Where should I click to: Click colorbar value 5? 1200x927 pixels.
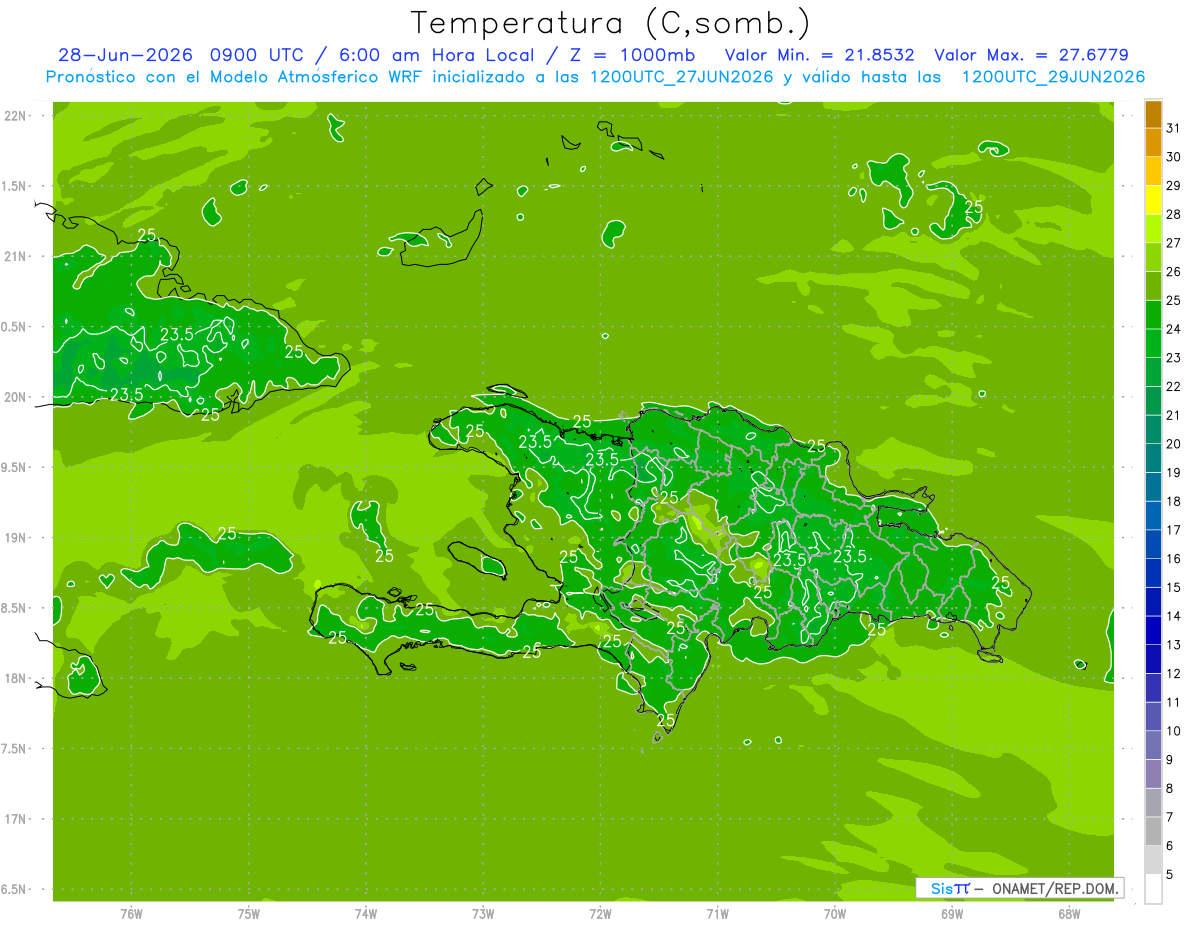point(1170,875)
